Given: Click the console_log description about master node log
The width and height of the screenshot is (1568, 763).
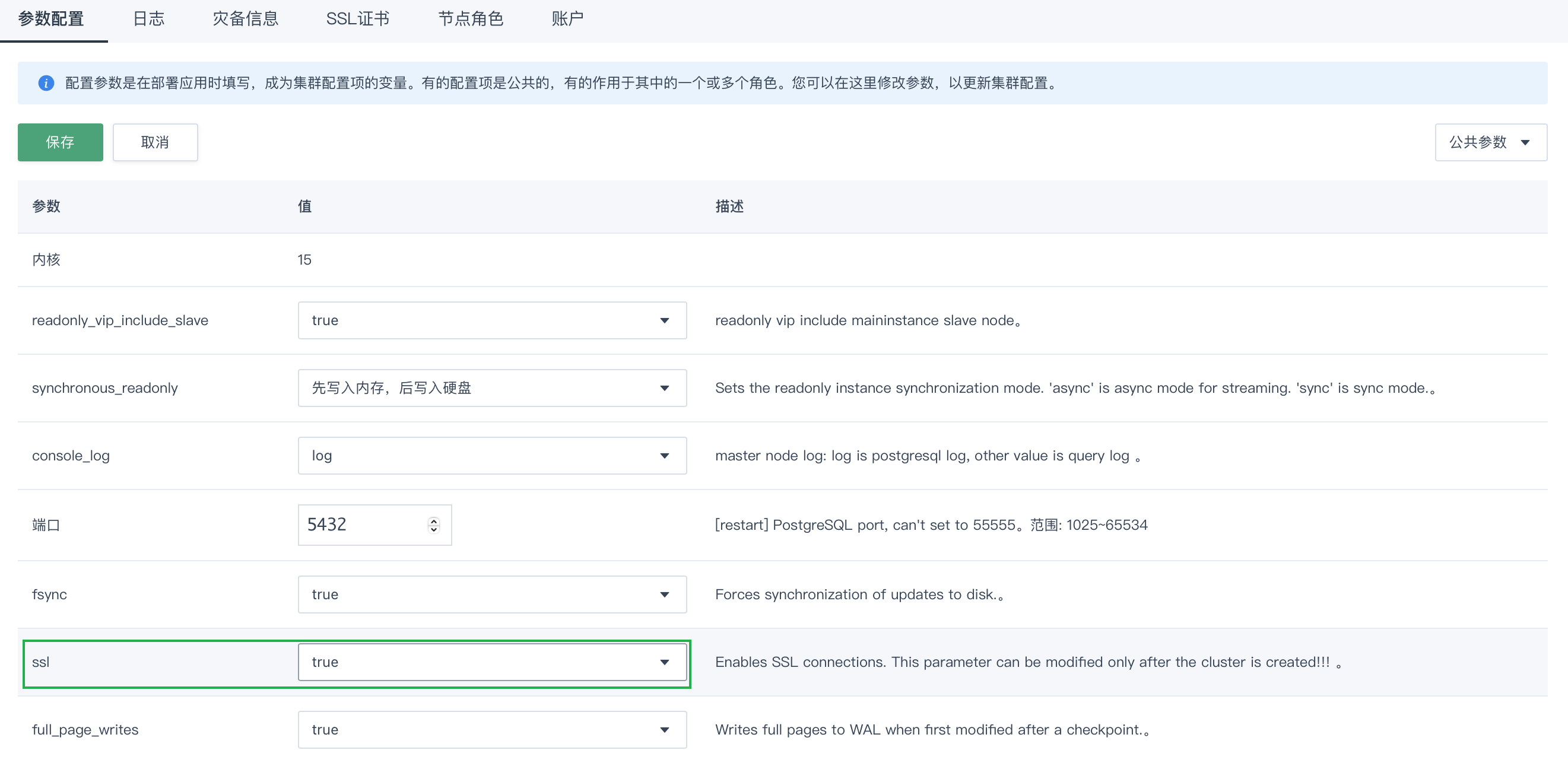Looking at the screenshot, I should (928, 456).
